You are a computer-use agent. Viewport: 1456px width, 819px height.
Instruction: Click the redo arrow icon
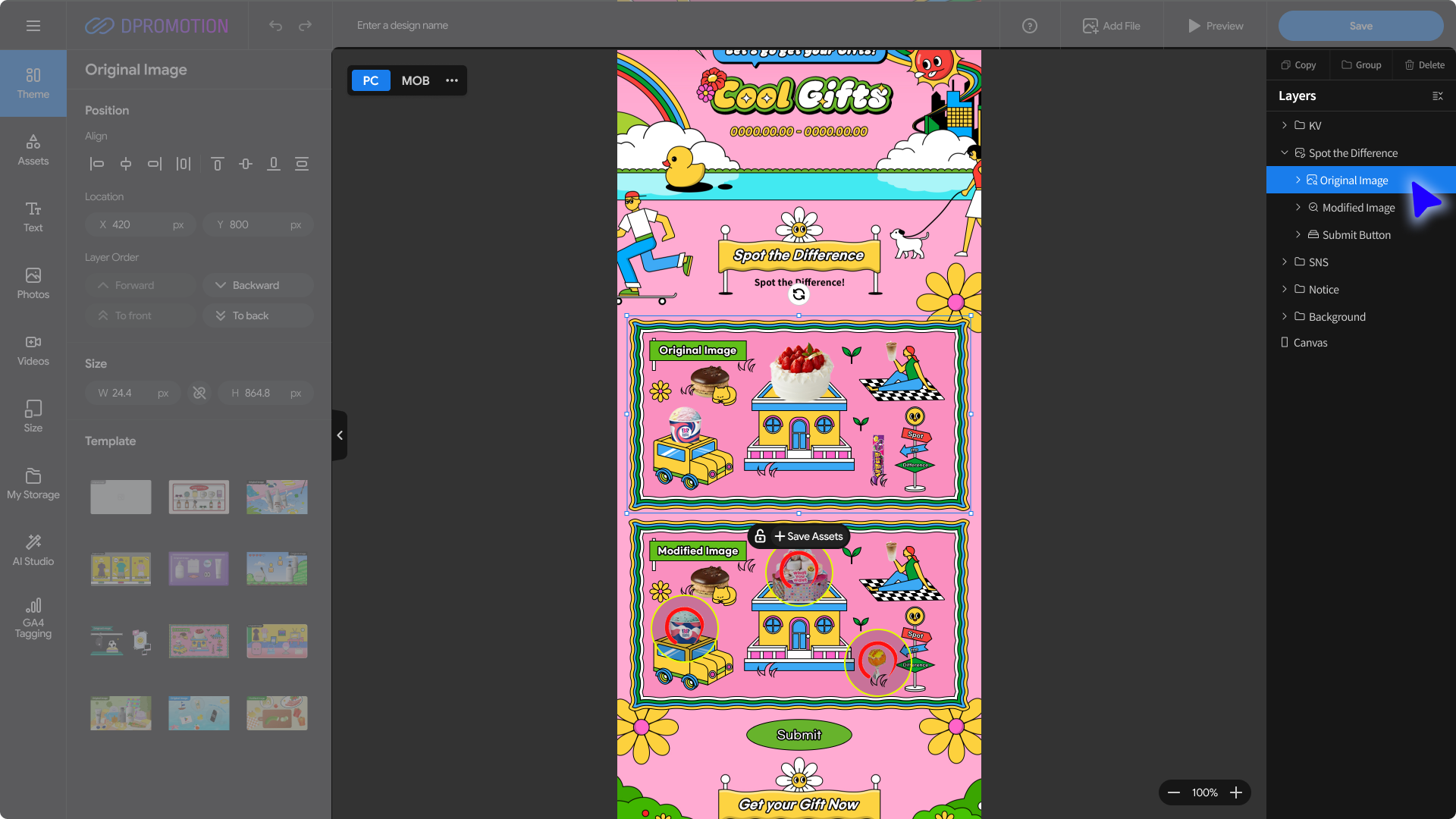point(305,26)
